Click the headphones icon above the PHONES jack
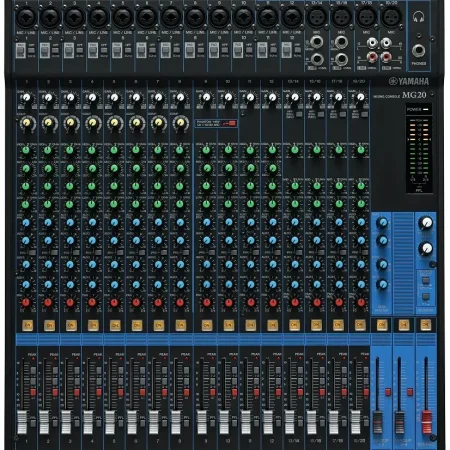 418,17
